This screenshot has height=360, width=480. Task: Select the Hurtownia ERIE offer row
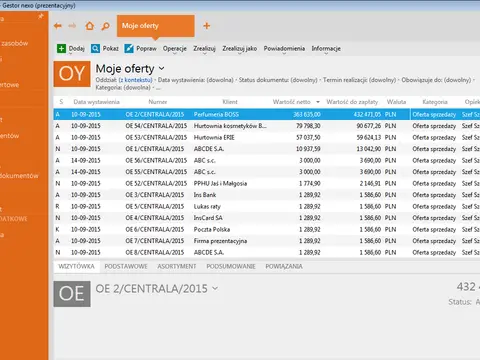(267, 137)
